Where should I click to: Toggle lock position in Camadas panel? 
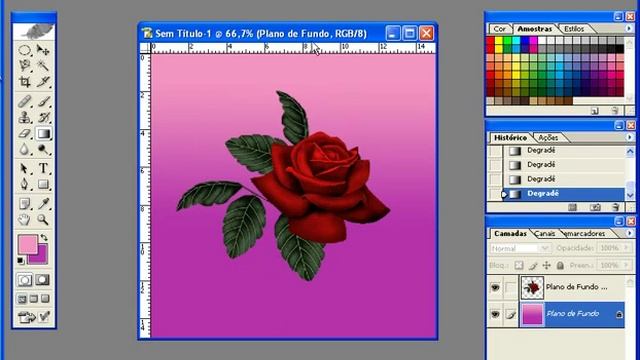click(x=547, y=265)
